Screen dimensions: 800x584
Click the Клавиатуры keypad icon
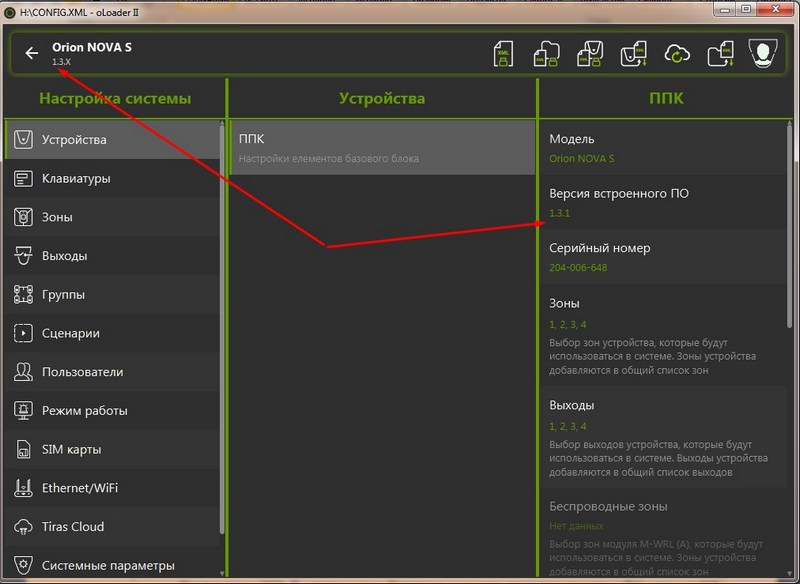pyautogui.click(x=23, y=179)
